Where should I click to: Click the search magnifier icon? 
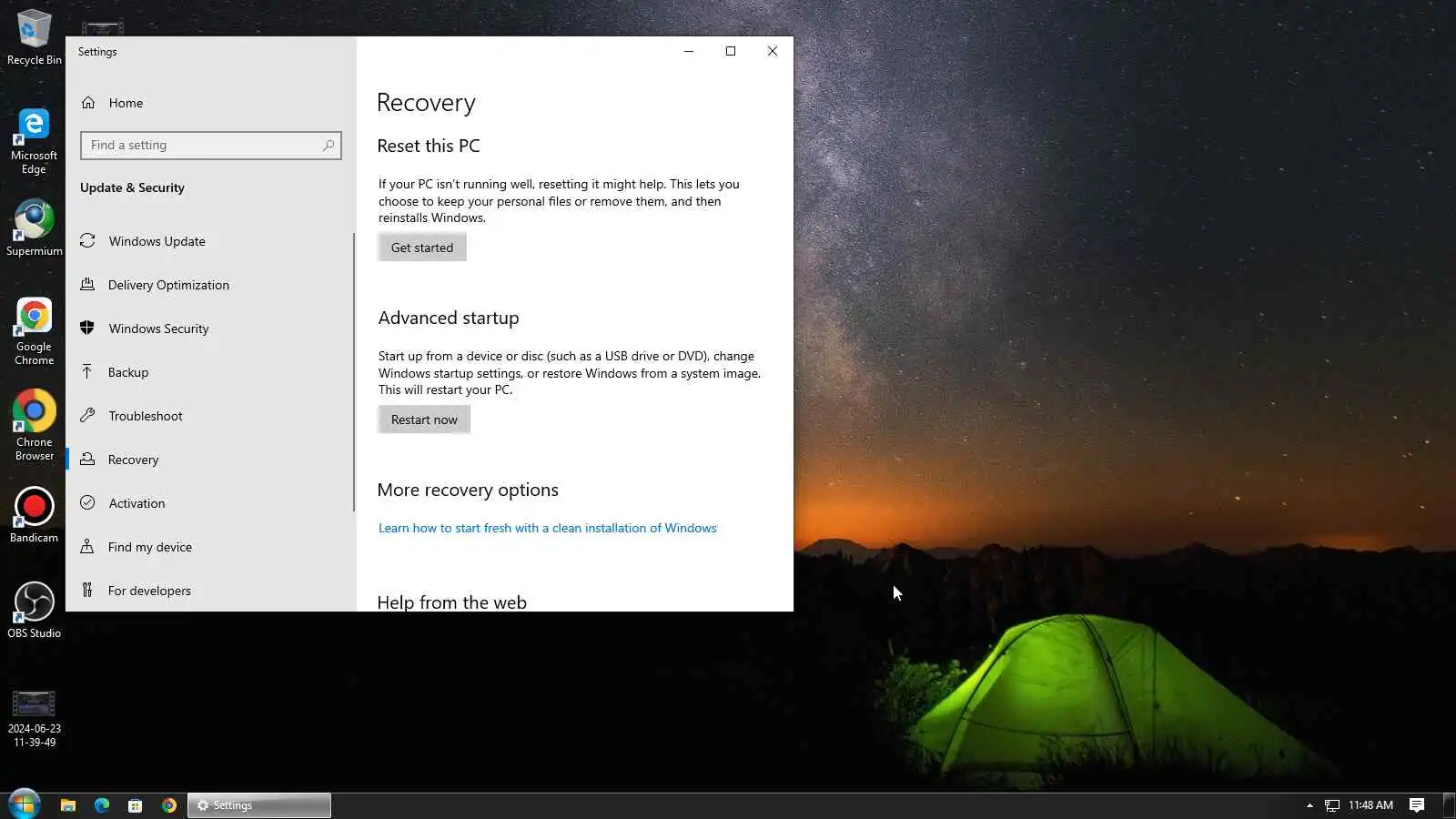tap(329, 146)
